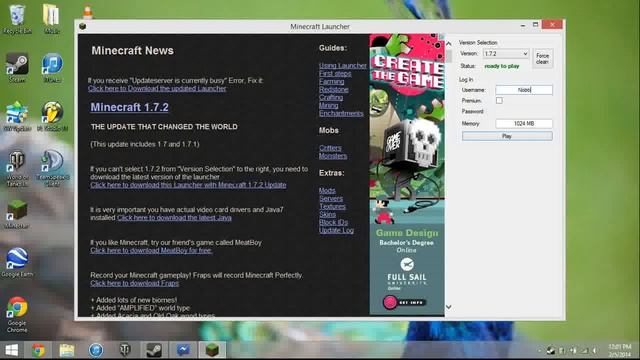Image resolution: width=640 pixels, height=360 pixels.
Task: Open the Block IDs extras link
Action: click(333, 222)
